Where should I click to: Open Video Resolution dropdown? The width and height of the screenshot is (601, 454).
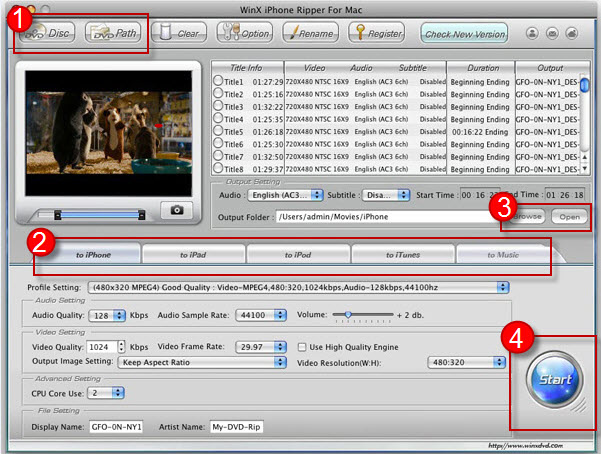click(466, 362)
